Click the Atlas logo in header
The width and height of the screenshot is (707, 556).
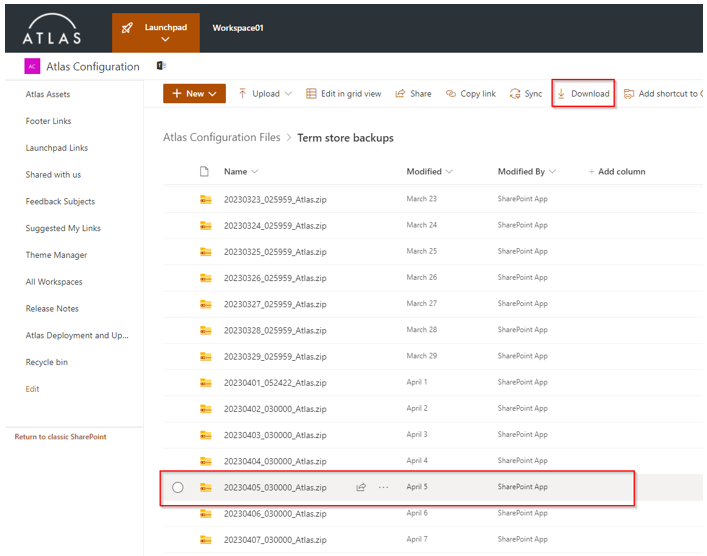tap(52, 27)
